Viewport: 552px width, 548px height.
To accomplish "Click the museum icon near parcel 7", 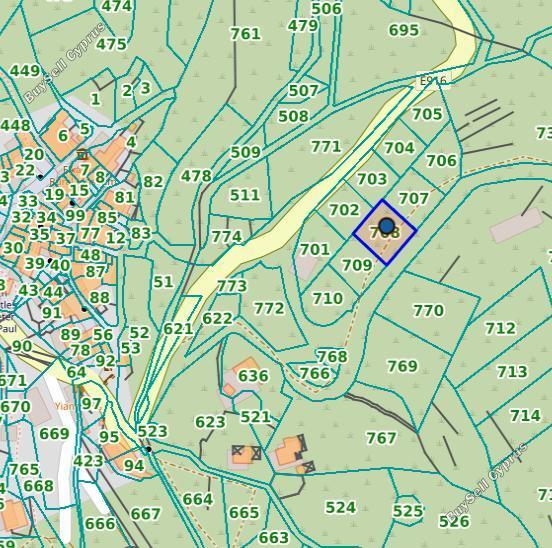I will click(x=82, y=155).
